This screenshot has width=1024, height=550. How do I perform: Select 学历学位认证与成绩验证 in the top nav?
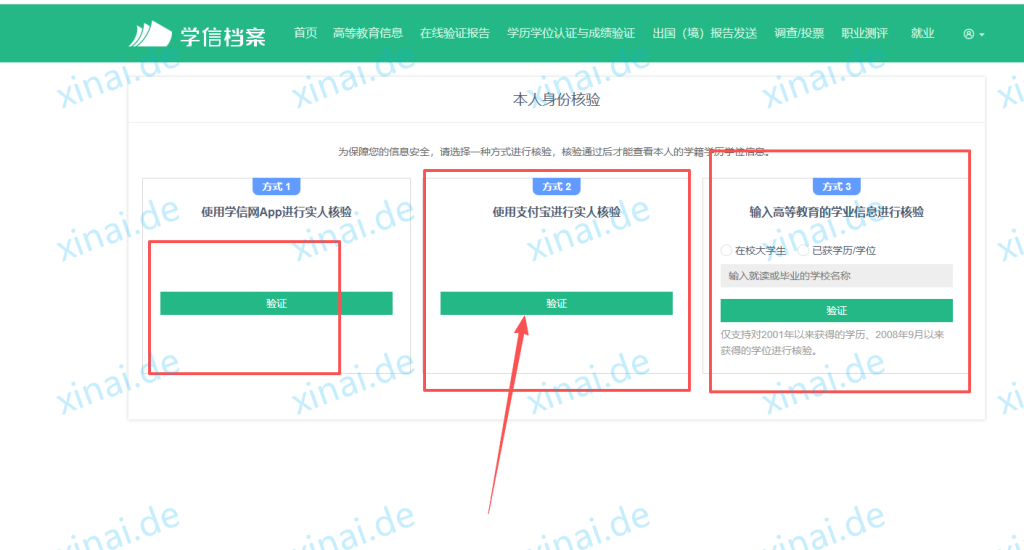click(x=571, y=33)
